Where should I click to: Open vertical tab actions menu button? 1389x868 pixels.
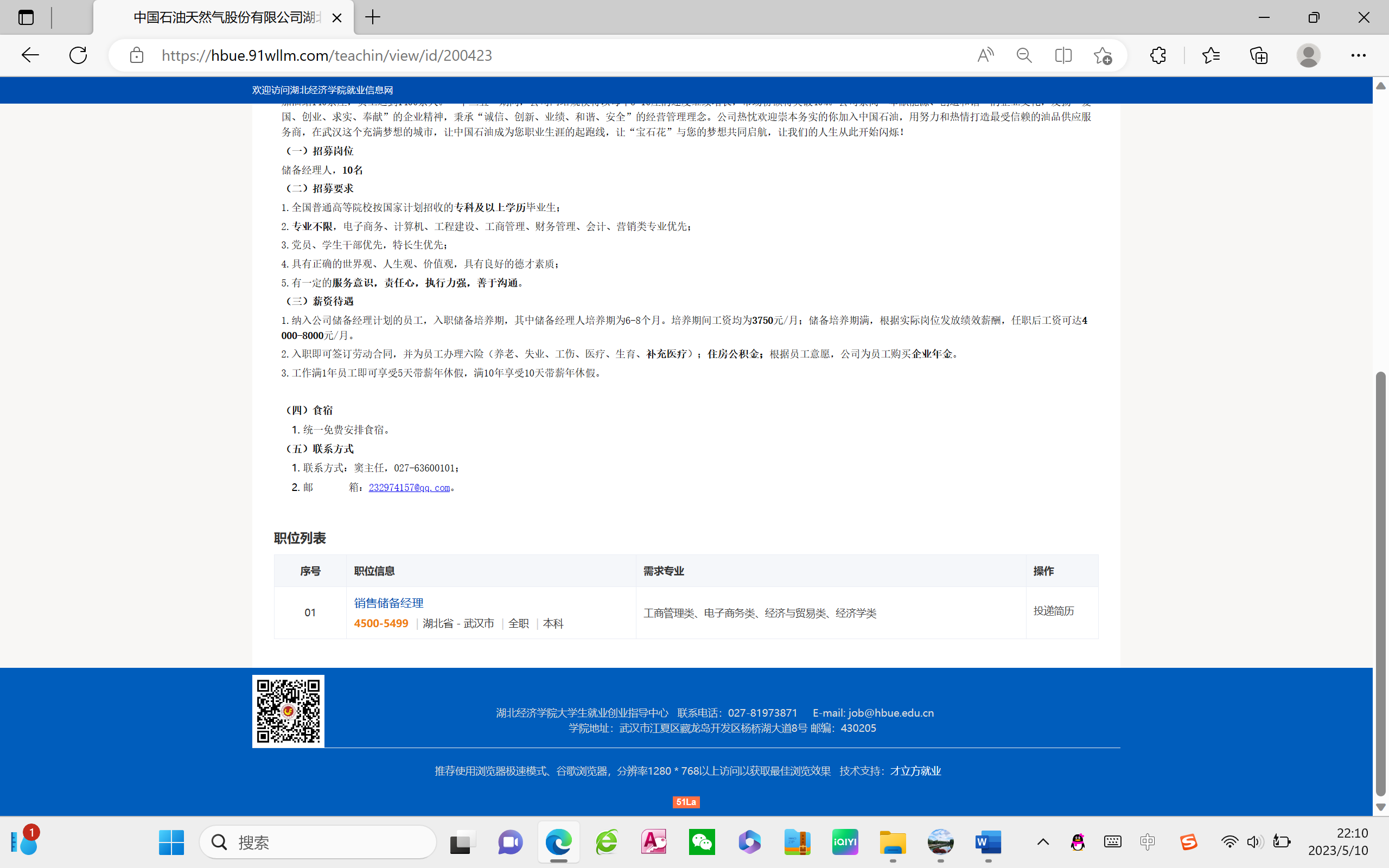(x=26, y=17)
